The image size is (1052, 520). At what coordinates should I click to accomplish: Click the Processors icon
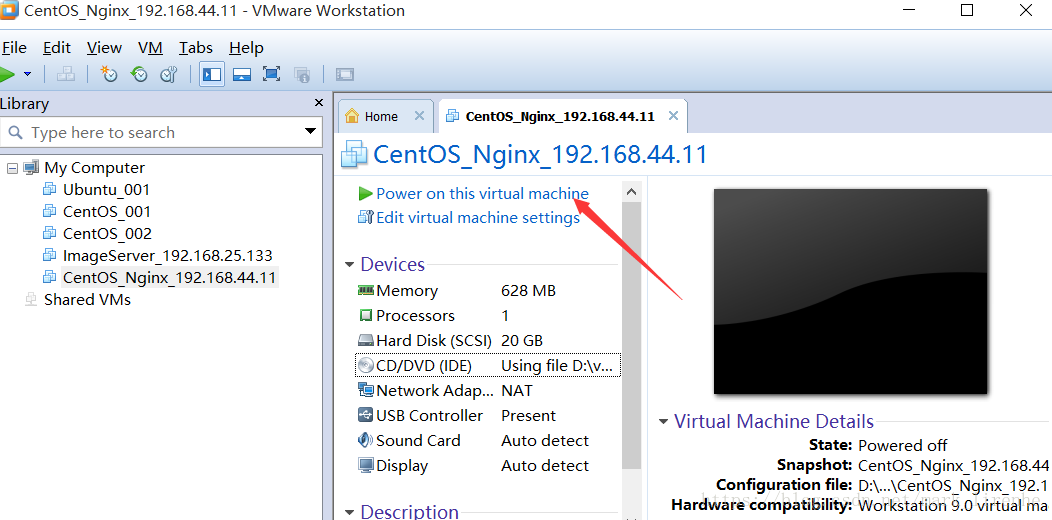(x=366, y=315)
